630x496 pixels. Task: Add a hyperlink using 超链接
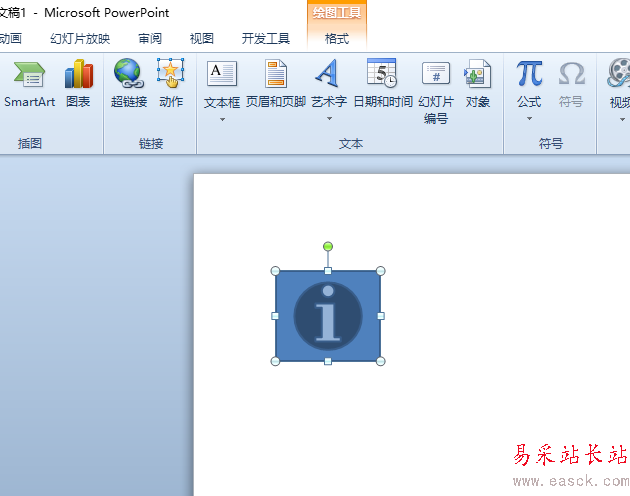pyautogui.click(x=129, y=84)
